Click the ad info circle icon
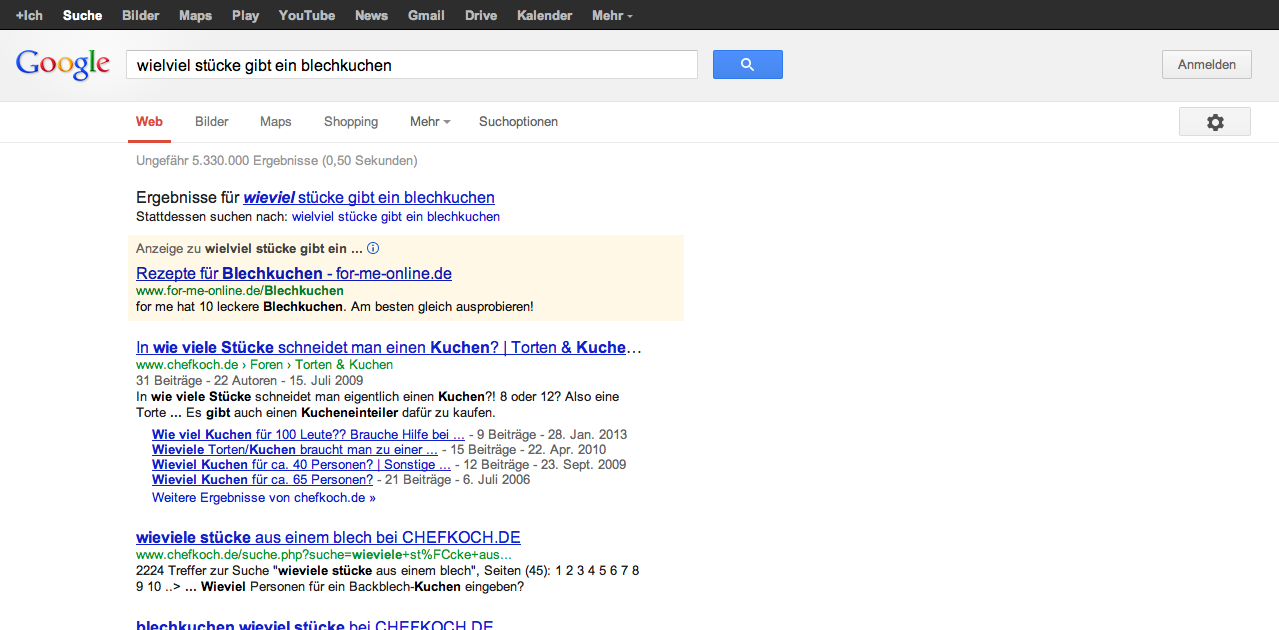1279x630 pixels. [373, 248]
